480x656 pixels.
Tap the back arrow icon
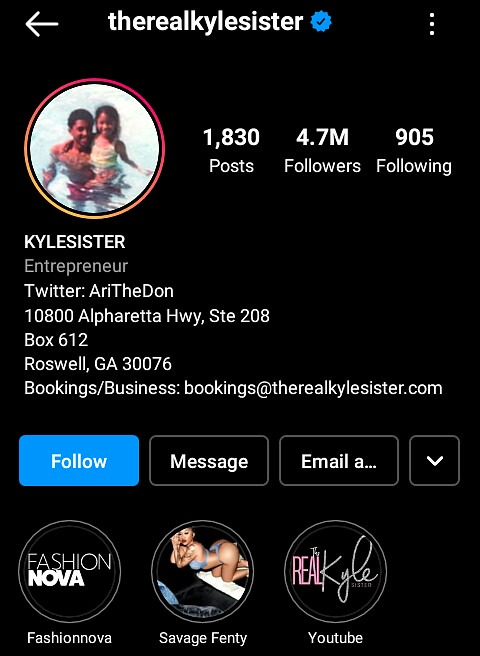[42, 24]
